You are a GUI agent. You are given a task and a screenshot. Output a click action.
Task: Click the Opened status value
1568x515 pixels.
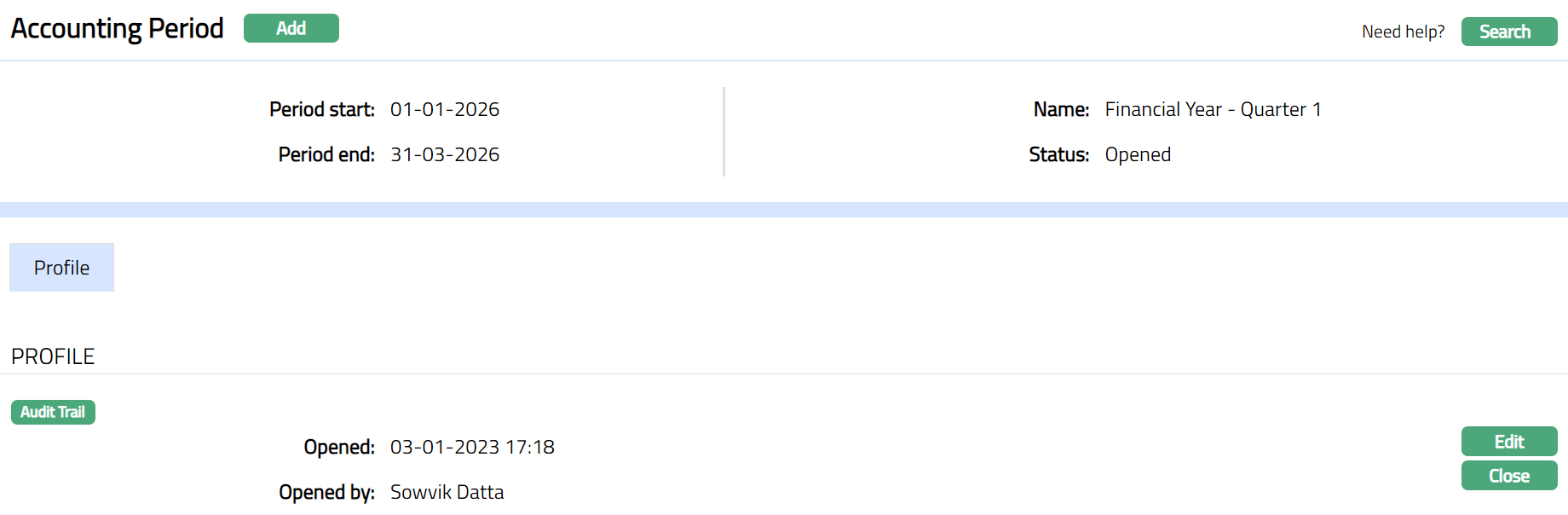[x=1138, y=154]
